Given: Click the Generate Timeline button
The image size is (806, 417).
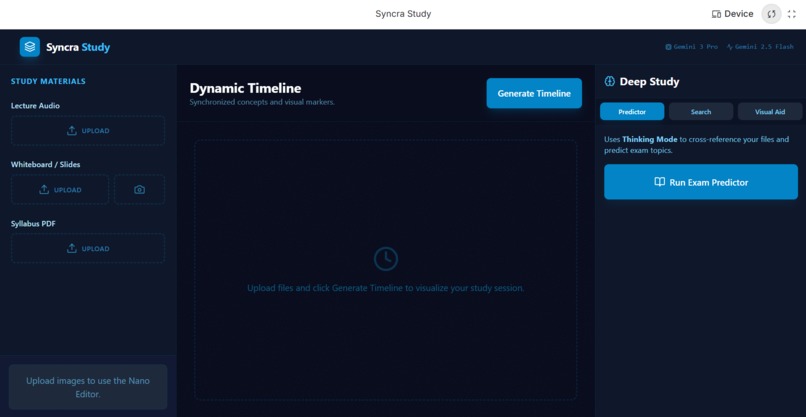Looking at the screenshot, I should point(534,94).
